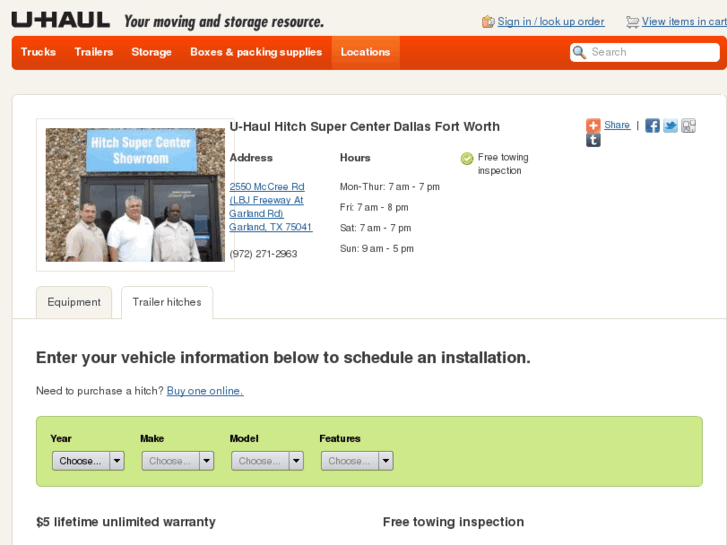Click the search magnifier icon
This screenshot has height=545, width=727.
click(579, 52)
